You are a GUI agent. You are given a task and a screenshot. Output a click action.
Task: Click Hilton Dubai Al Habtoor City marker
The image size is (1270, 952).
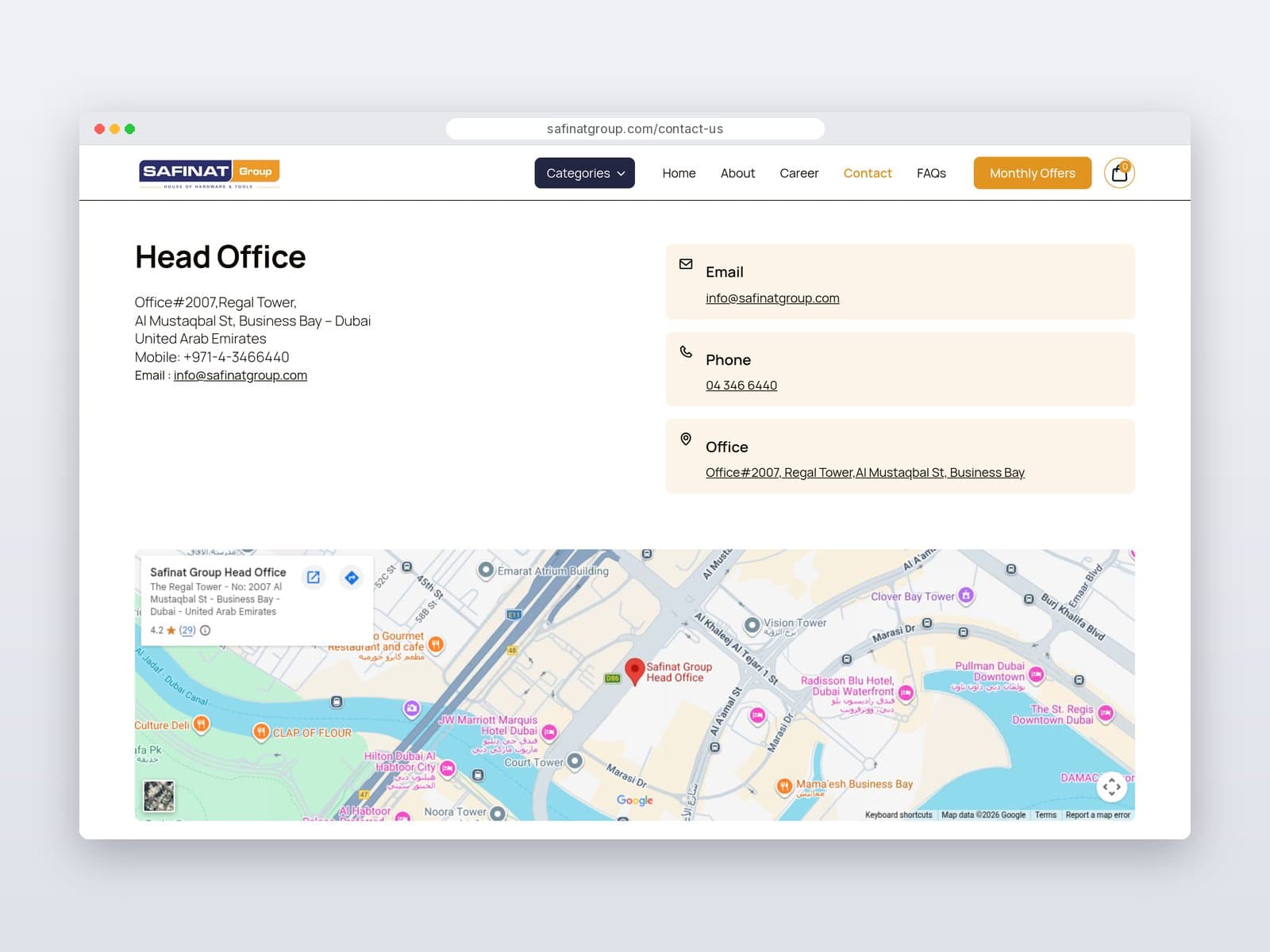click(x=448, y=768)
